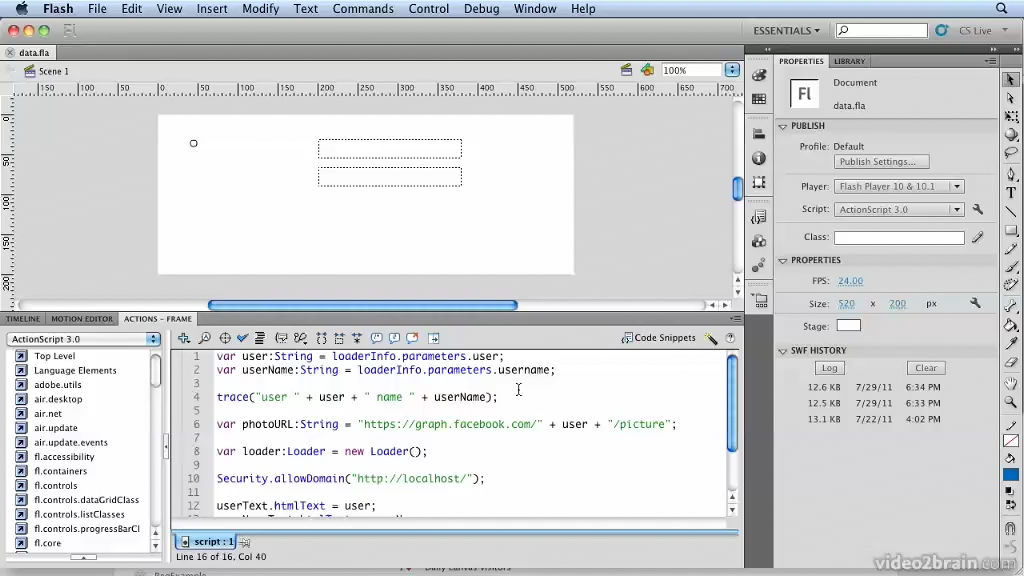The width and height of the screenshot is (1024, 576).
Task: Open the stage zoom 100% dropdown
Action: [x=732, y=70]
